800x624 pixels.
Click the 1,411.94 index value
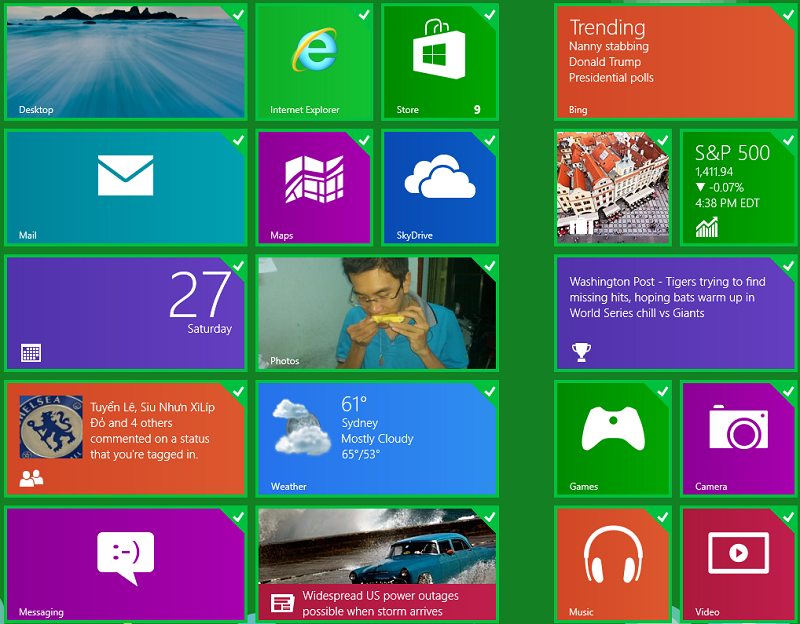point(714,172)
